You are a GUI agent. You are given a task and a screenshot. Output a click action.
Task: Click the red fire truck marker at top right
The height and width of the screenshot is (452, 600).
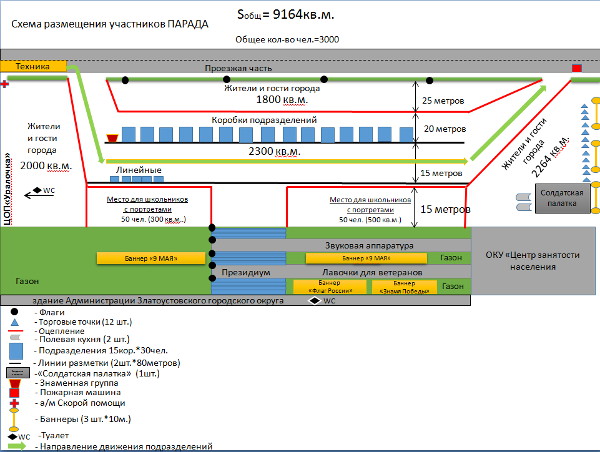(x=576, y=68)
